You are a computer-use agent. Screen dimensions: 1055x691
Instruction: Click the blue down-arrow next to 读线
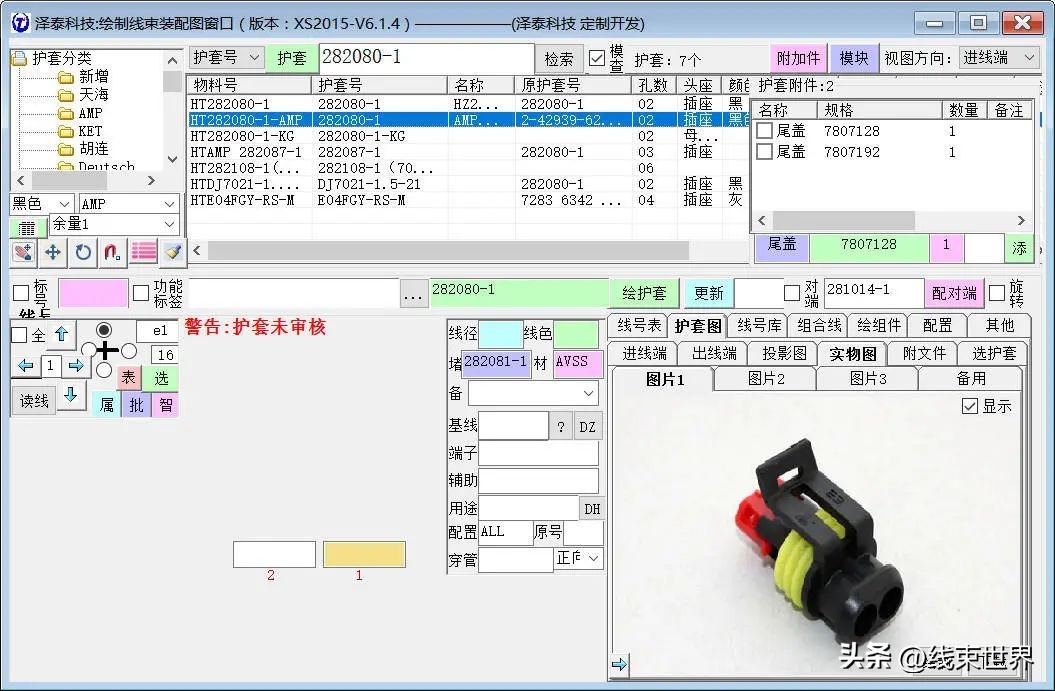click(x=69, y=396)
